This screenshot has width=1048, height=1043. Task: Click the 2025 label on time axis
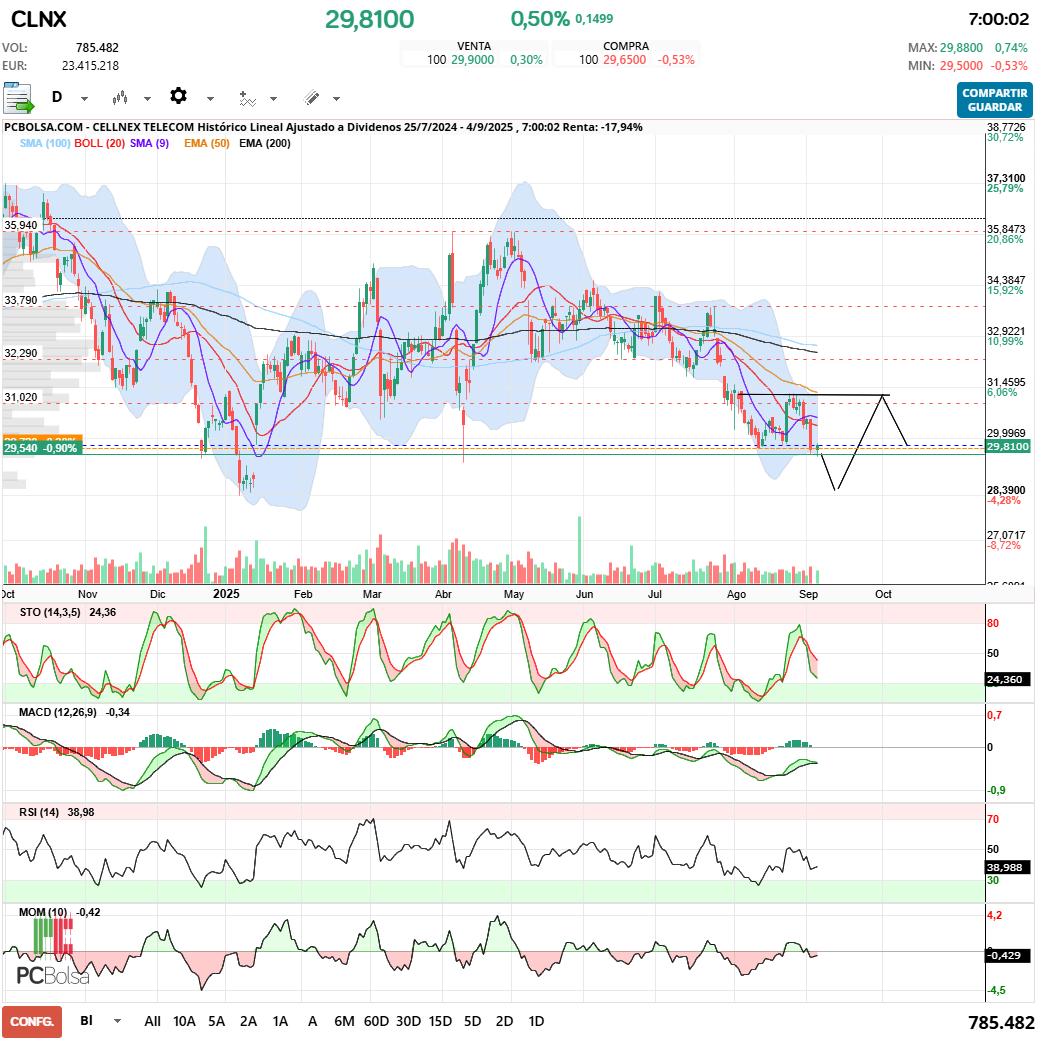(226, 594)
